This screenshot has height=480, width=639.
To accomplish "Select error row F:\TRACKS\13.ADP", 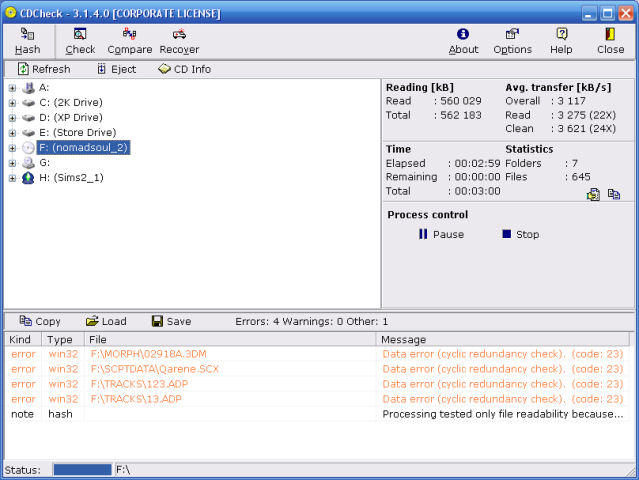I will tap(317, 399).
